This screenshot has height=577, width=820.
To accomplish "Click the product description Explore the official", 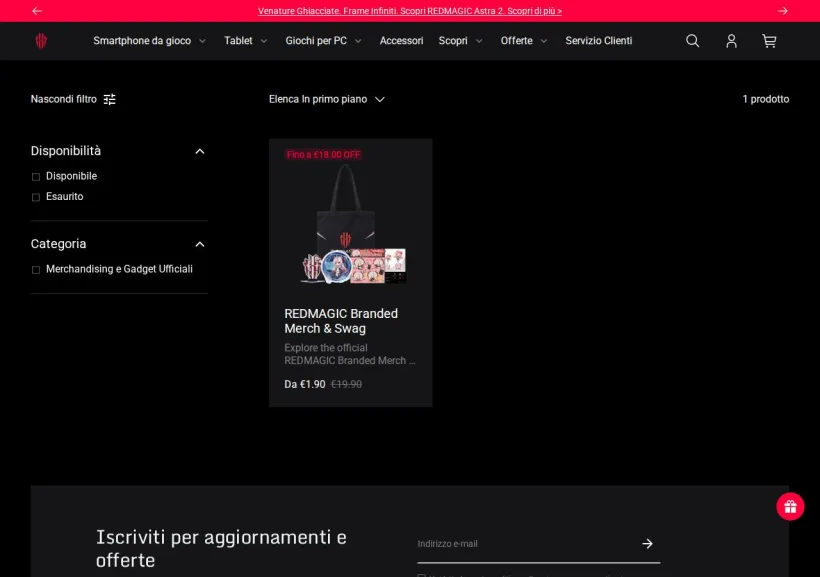I will click(x=349, y=354).
